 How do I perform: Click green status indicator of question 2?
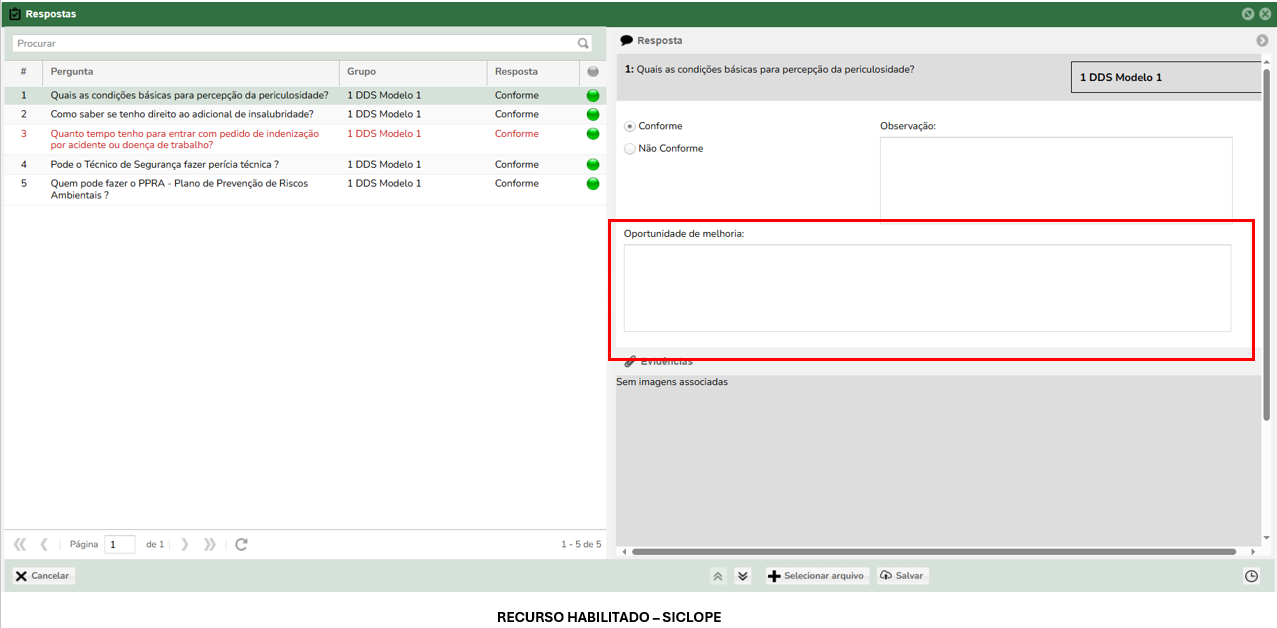click(593, 115)
